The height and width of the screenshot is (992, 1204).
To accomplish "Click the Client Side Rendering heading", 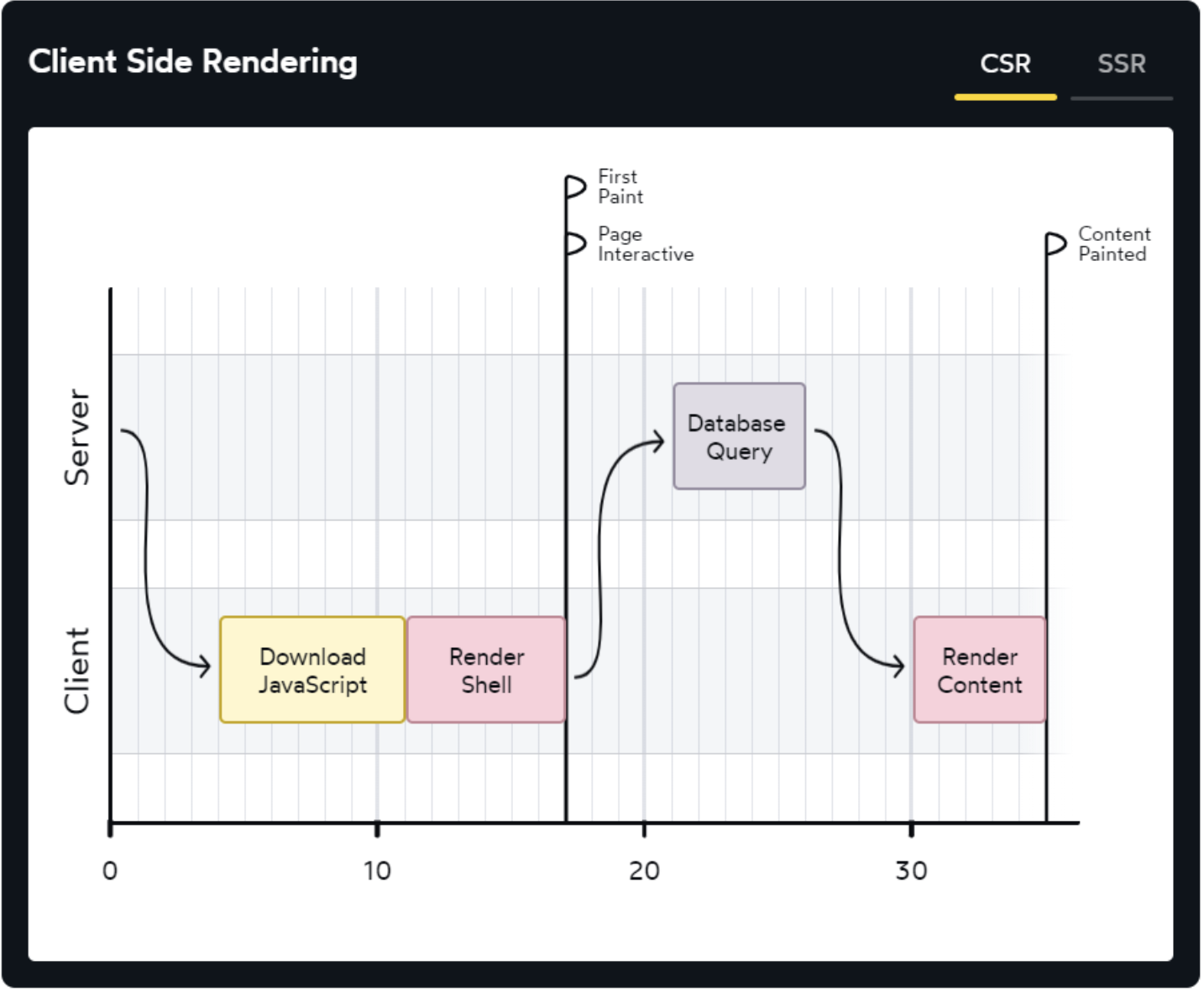I will point(194,63).
